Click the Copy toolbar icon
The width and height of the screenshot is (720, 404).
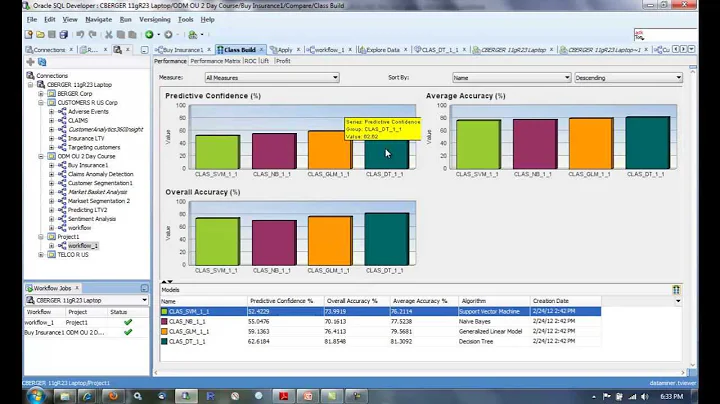click(121, 34)
